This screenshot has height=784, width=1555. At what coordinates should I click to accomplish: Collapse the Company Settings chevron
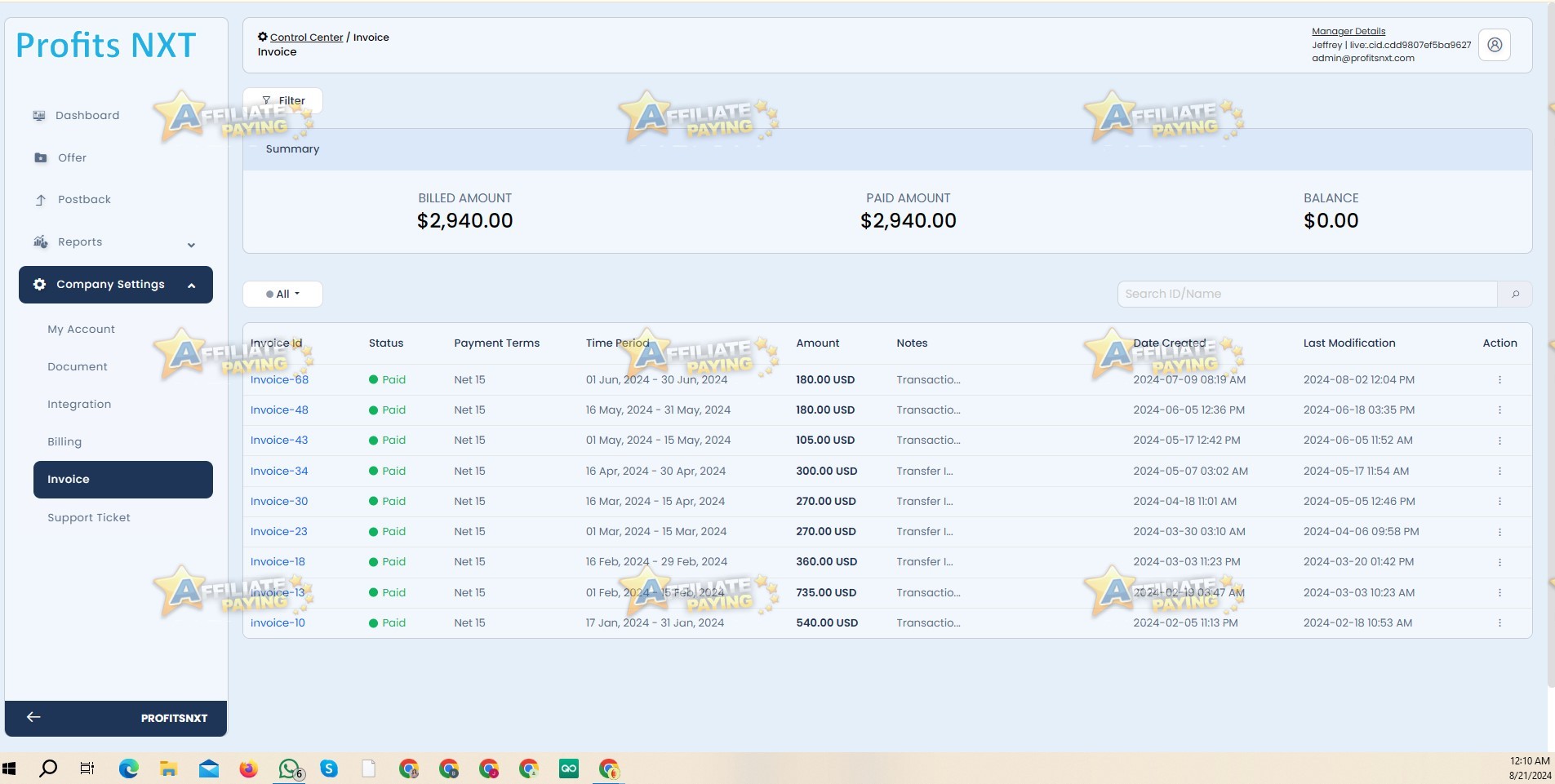click(x=191, y=286)
